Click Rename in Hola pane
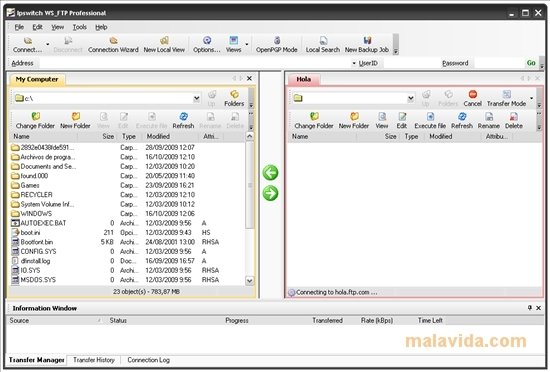550x372 pixels. point(489,121)
